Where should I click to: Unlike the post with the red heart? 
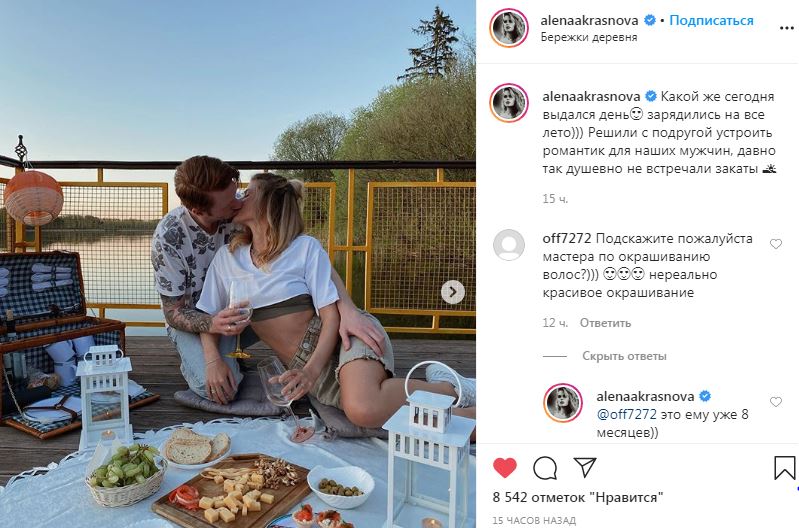click(504, 467)
